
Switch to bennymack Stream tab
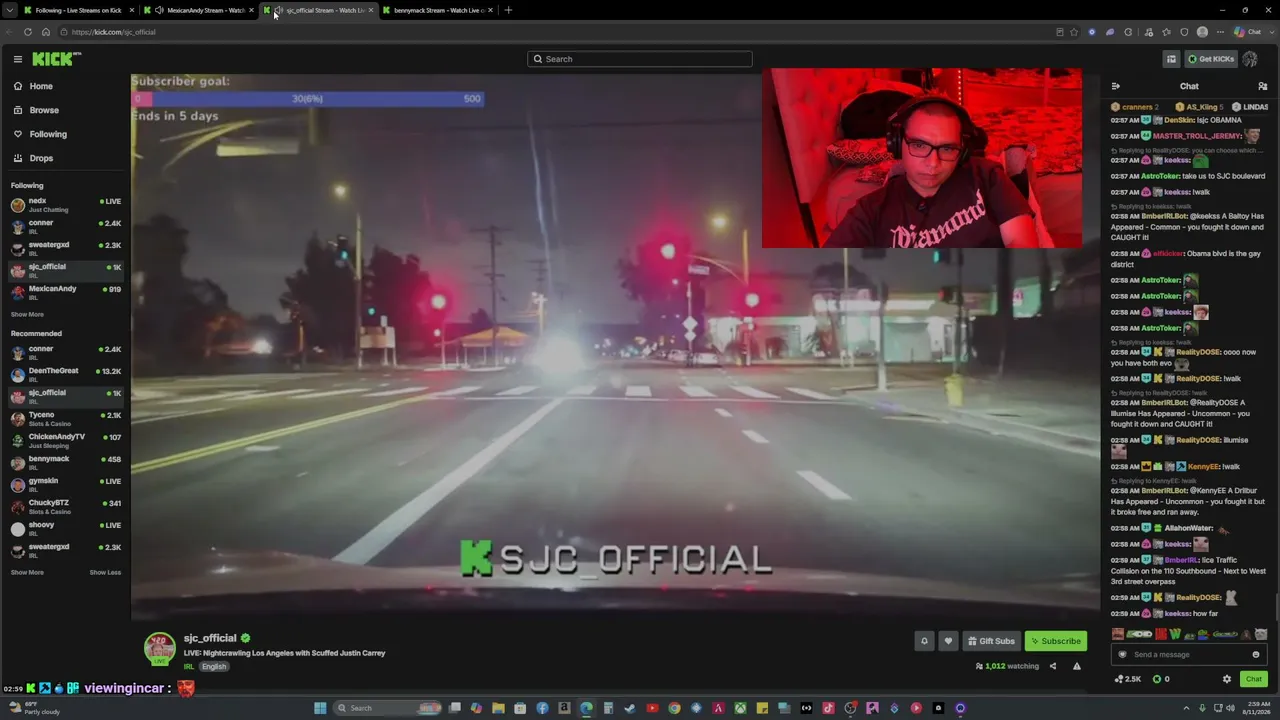pyautogui.click(x=436, y=10)
